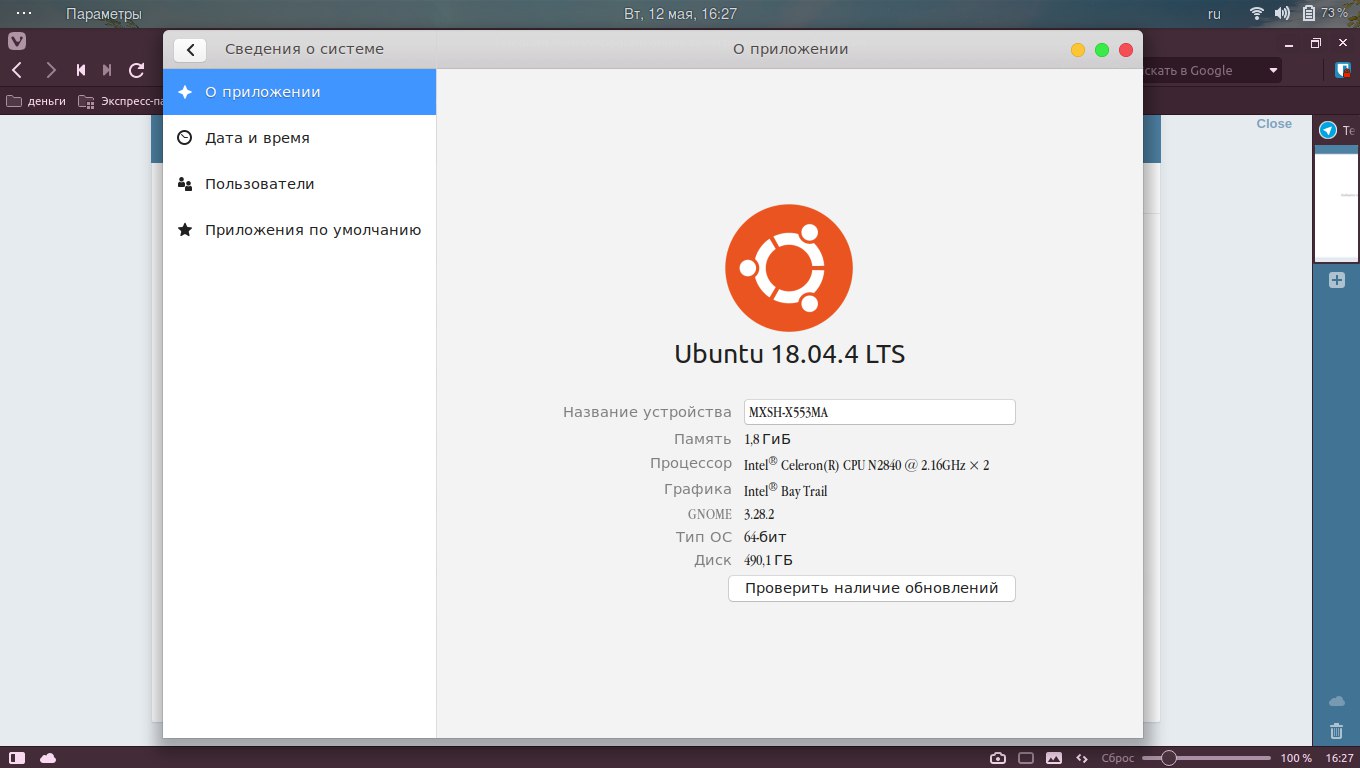Viewport: 1360px width, 768px height.
Task: Click Vivaldi's forward navigation arrow
Action: 50,70
